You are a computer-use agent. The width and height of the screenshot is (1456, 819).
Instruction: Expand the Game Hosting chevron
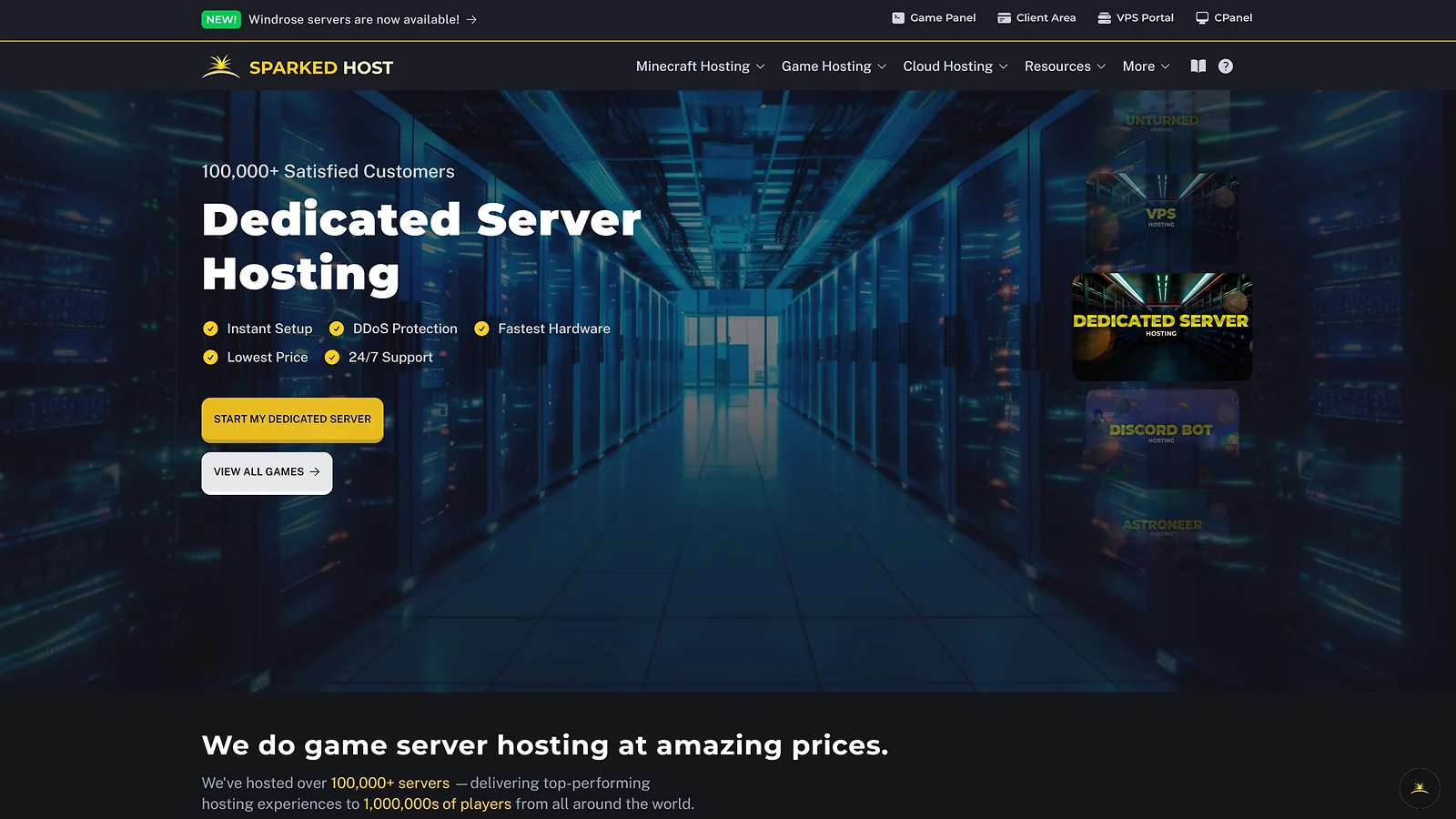coord(881,66)
